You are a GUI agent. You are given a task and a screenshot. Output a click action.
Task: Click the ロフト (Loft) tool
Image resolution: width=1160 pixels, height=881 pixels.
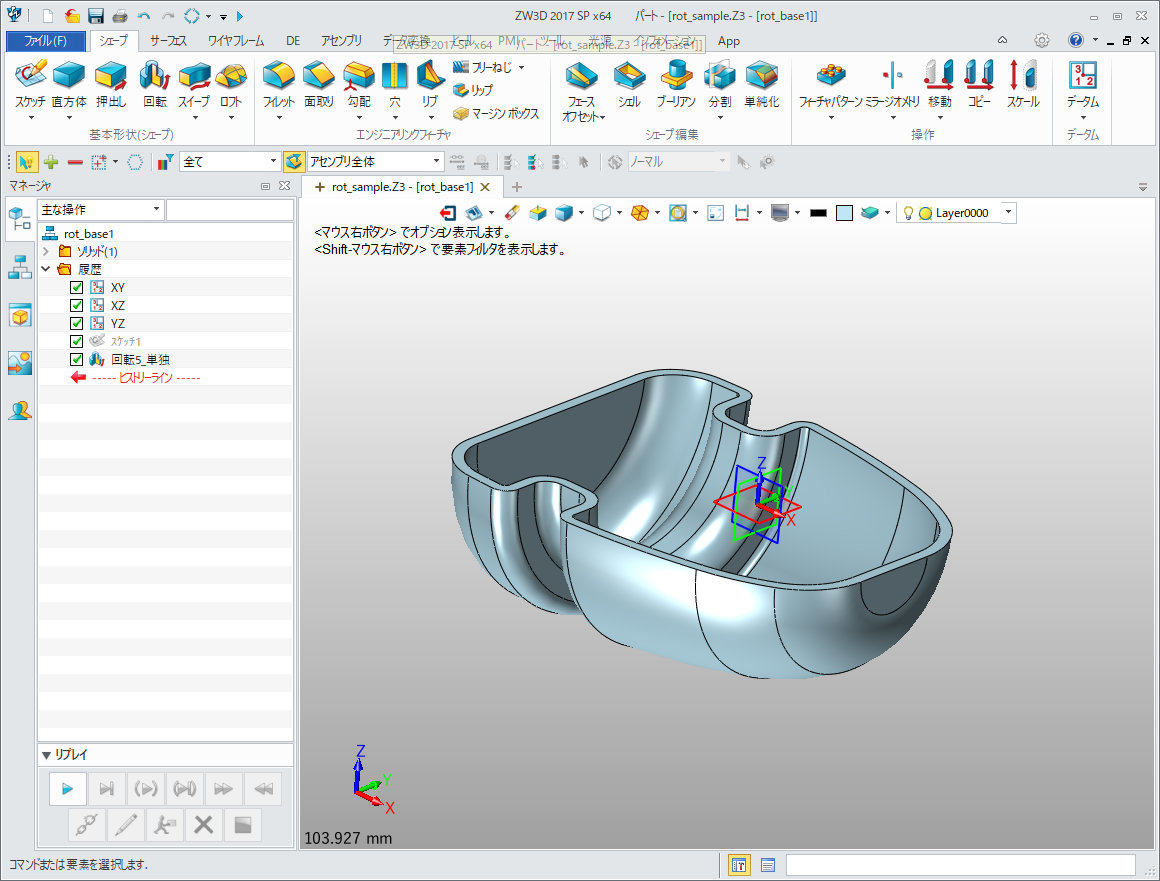click(x=231, y=84)
